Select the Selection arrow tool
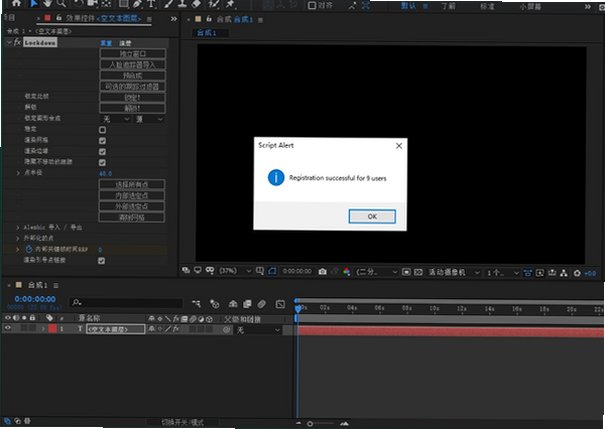 34,3
